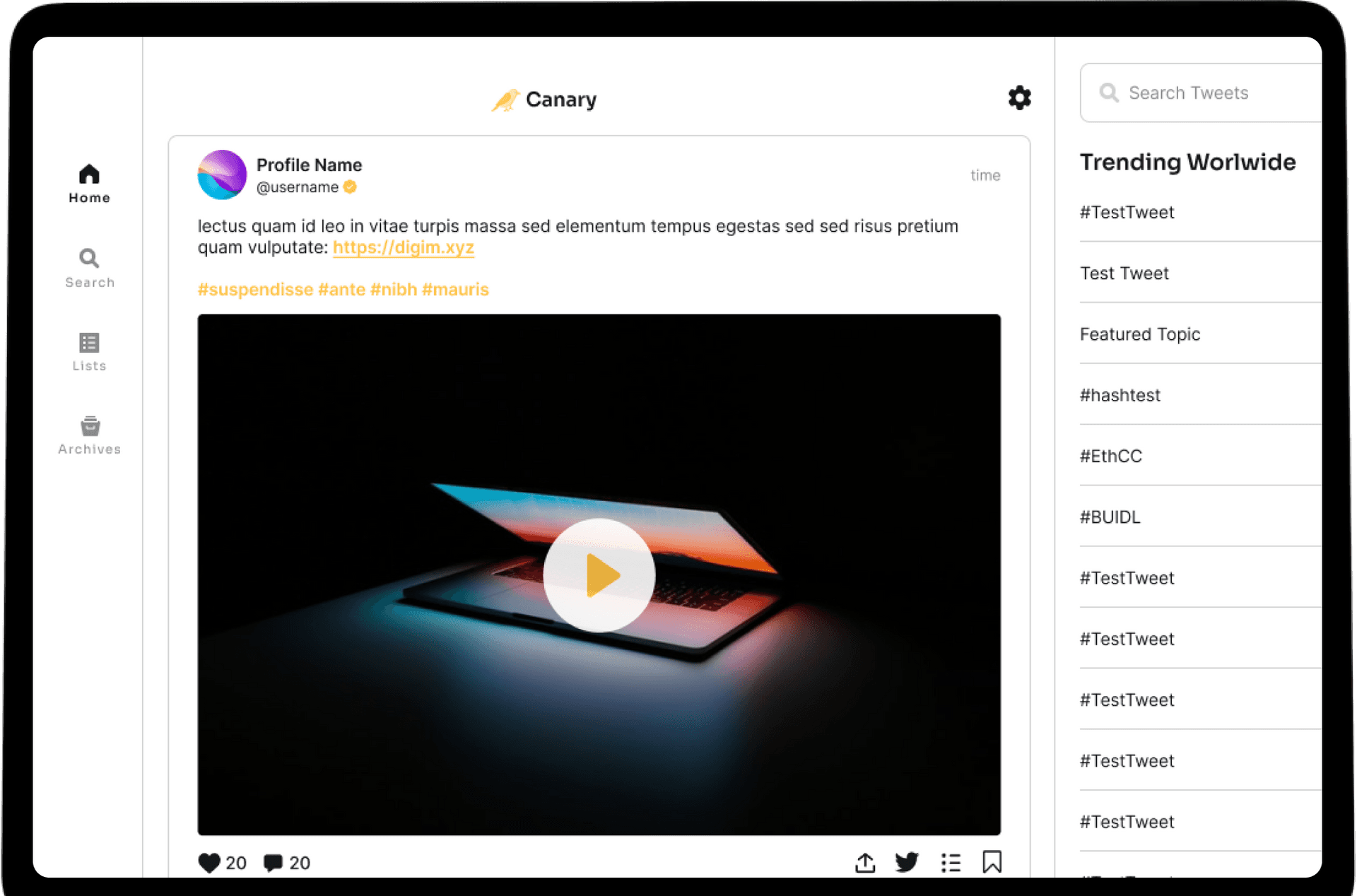The width and height of the screenshot is (1357, 896).
Task: Open Profile Name's avatar thumbnail
Action: tap(221, 175)
